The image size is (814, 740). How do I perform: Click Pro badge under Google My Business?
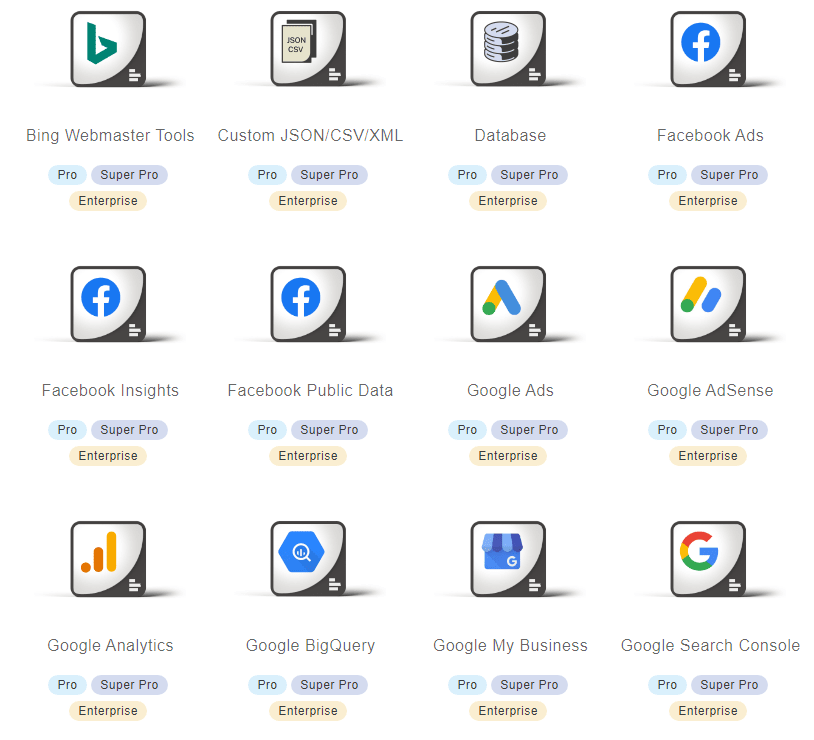(467, 685)
